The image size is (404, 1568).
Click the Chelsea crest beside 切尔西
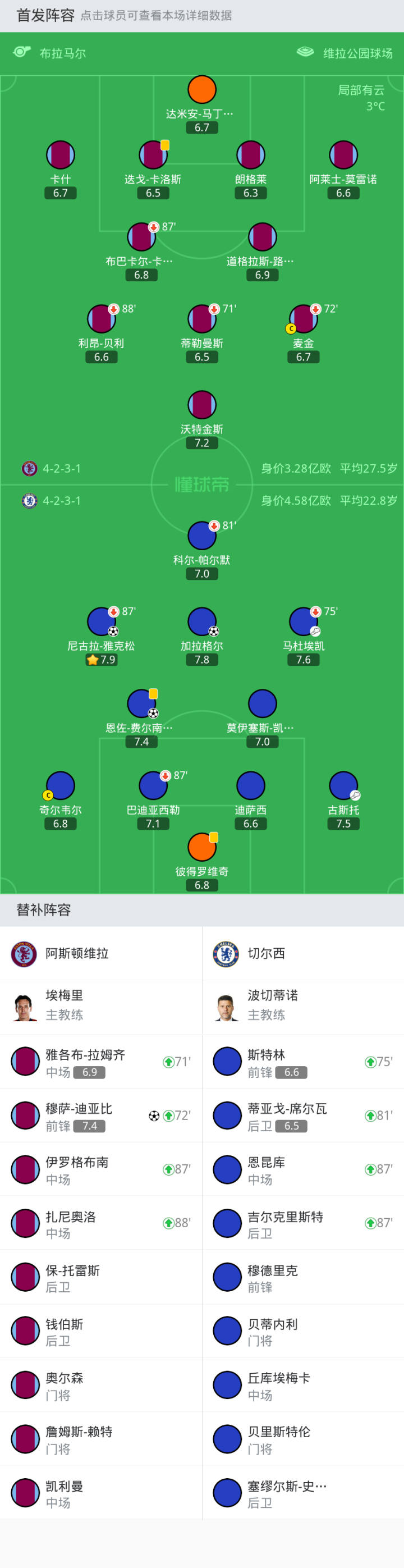[x=226, y=953]
